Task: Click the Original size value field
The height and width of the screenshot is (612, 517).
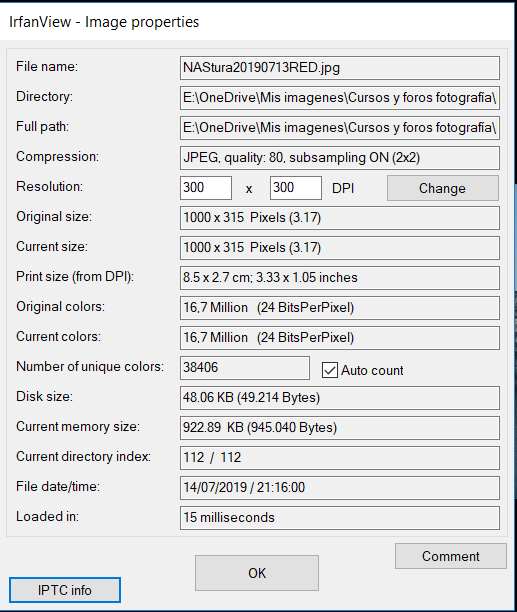Action: 339,218
